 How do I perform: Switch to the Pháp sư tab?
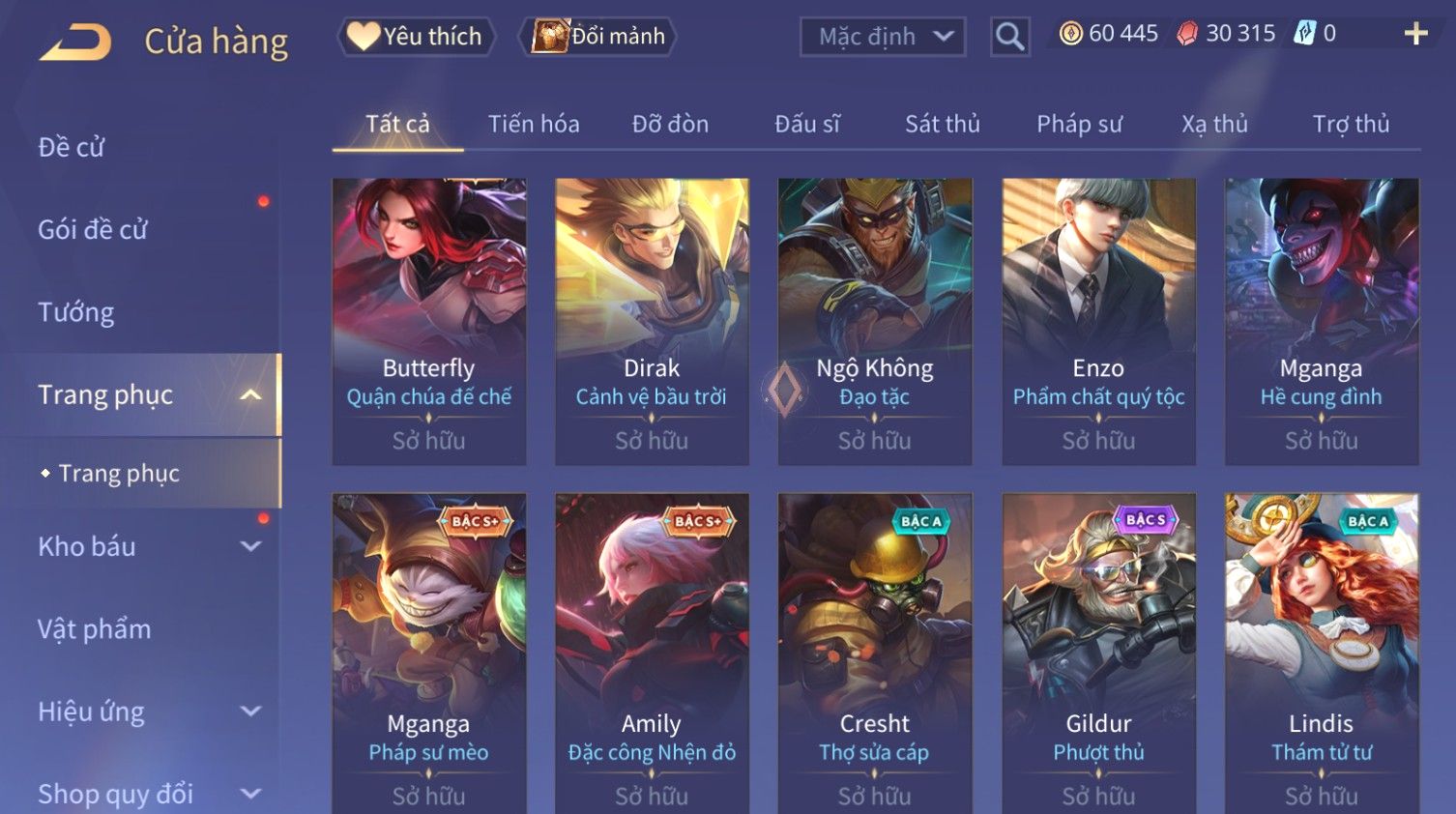(x=1080, y=124)
